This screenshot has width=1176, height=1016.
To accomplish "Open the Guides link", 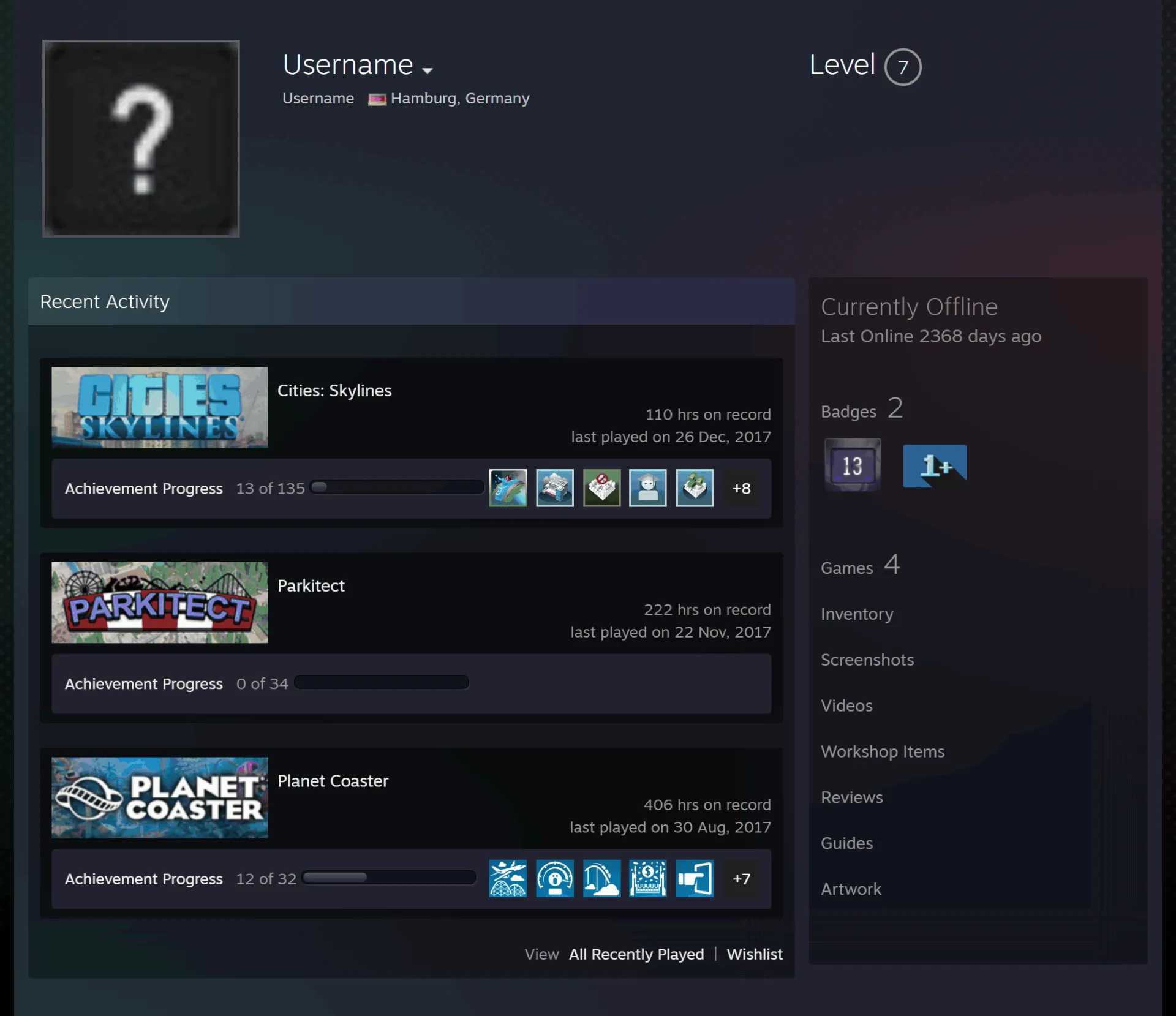I will click(846, 843).
